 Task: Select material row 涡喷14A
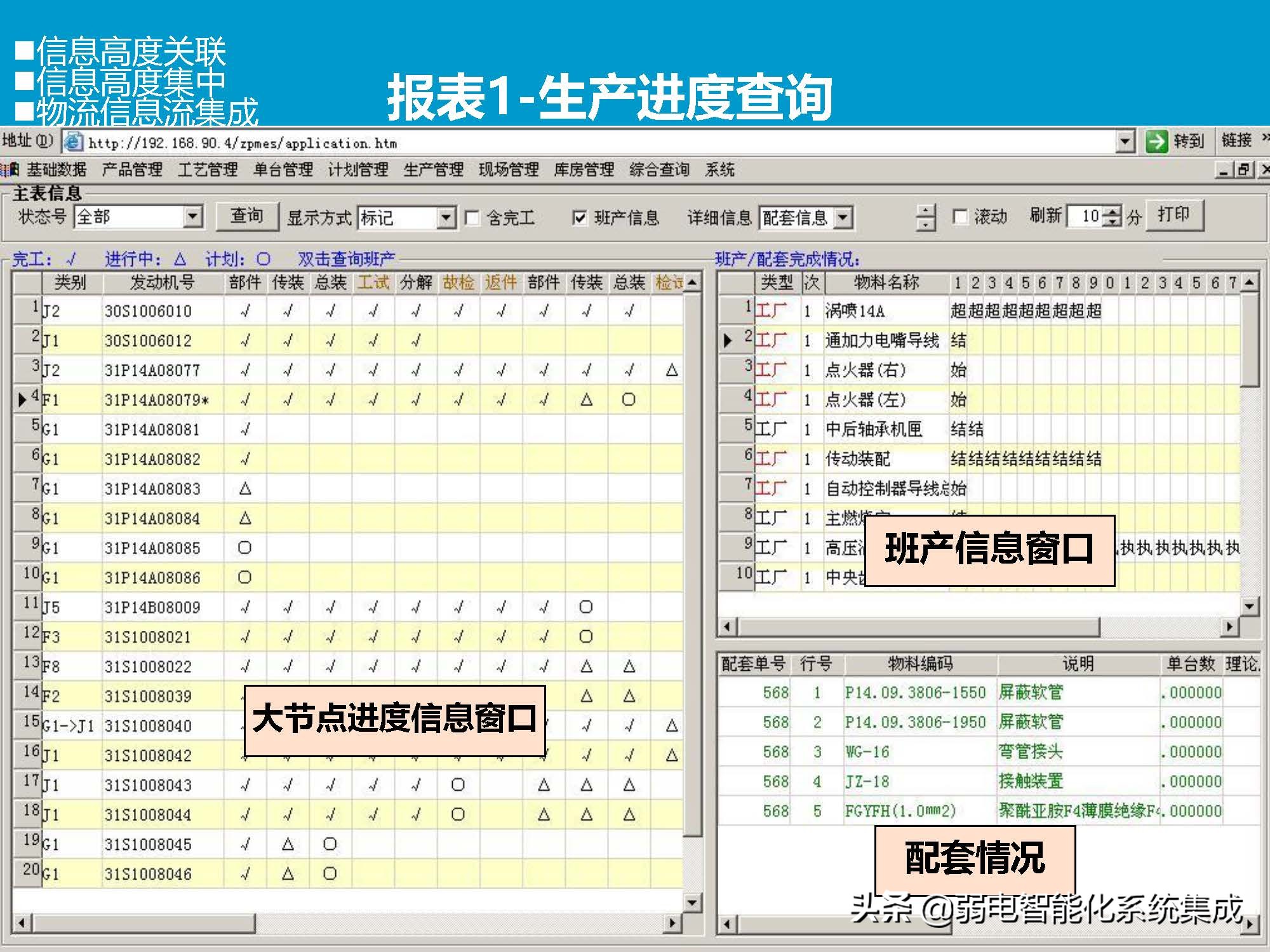coord(979,311)
